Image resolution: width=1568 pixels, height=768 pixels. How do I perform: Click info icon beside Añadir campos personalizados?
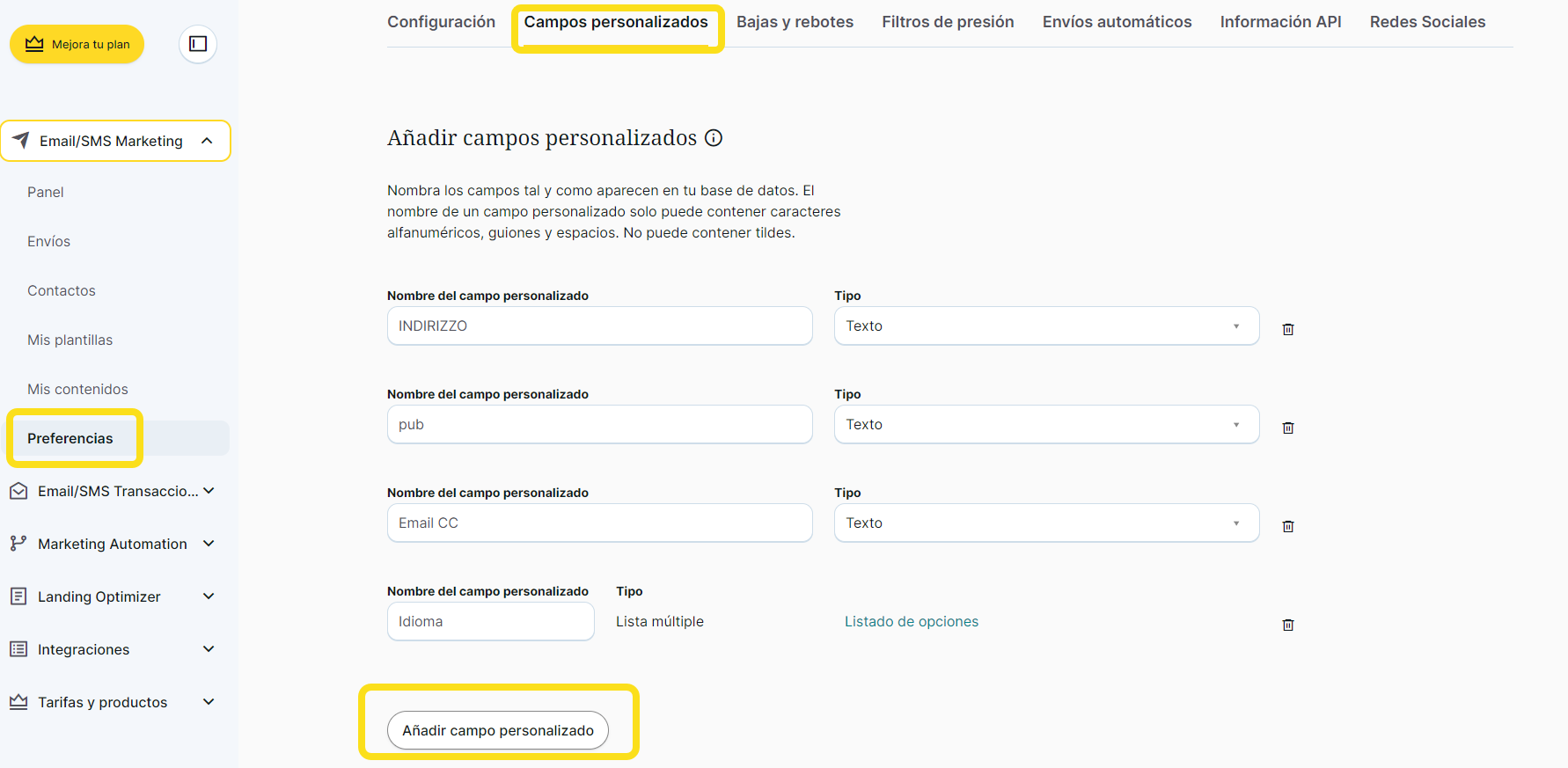click(714, 138)
